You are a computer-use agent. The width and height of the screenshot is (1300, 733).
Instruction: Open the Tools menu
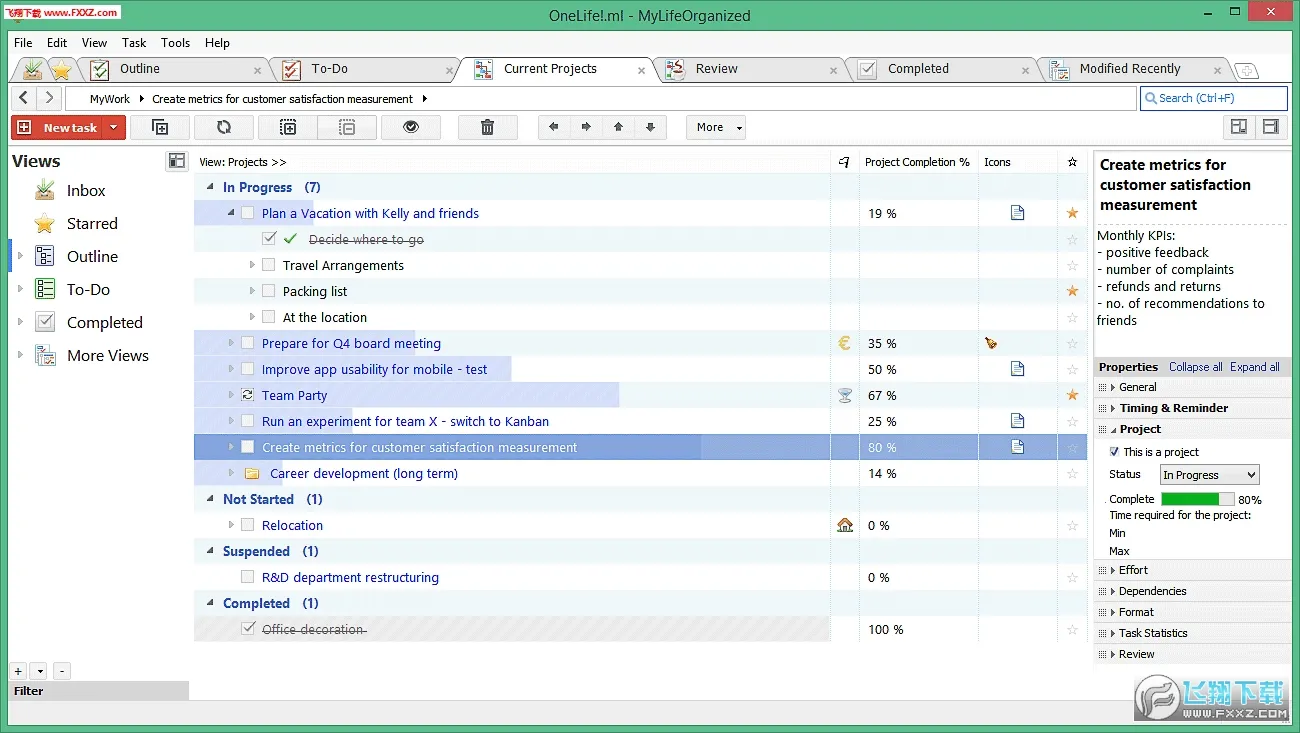tap(176, 43)
